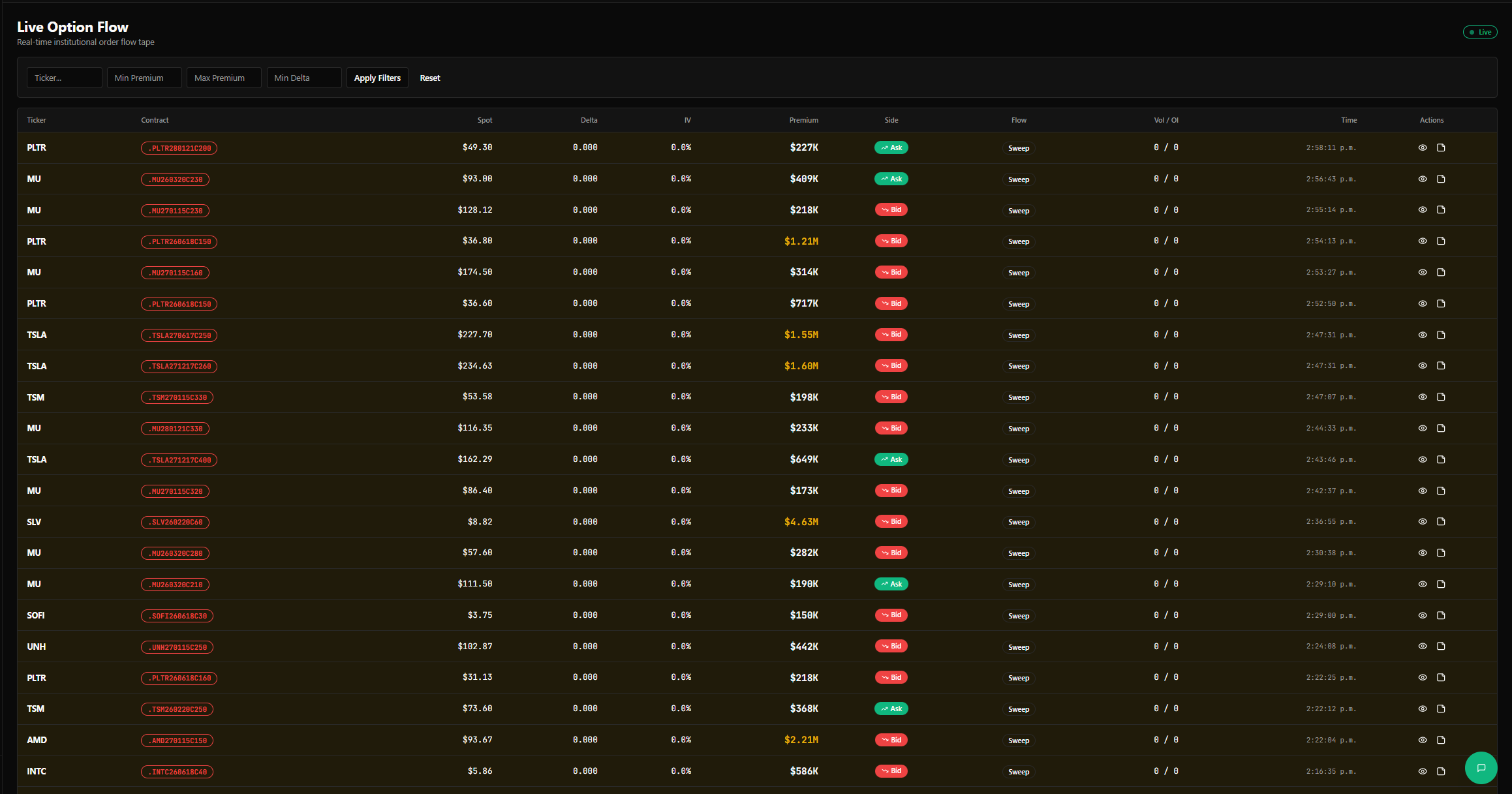Toggle the eye icon on the TSLA $1.55M row

click(x=1423, y=335)
